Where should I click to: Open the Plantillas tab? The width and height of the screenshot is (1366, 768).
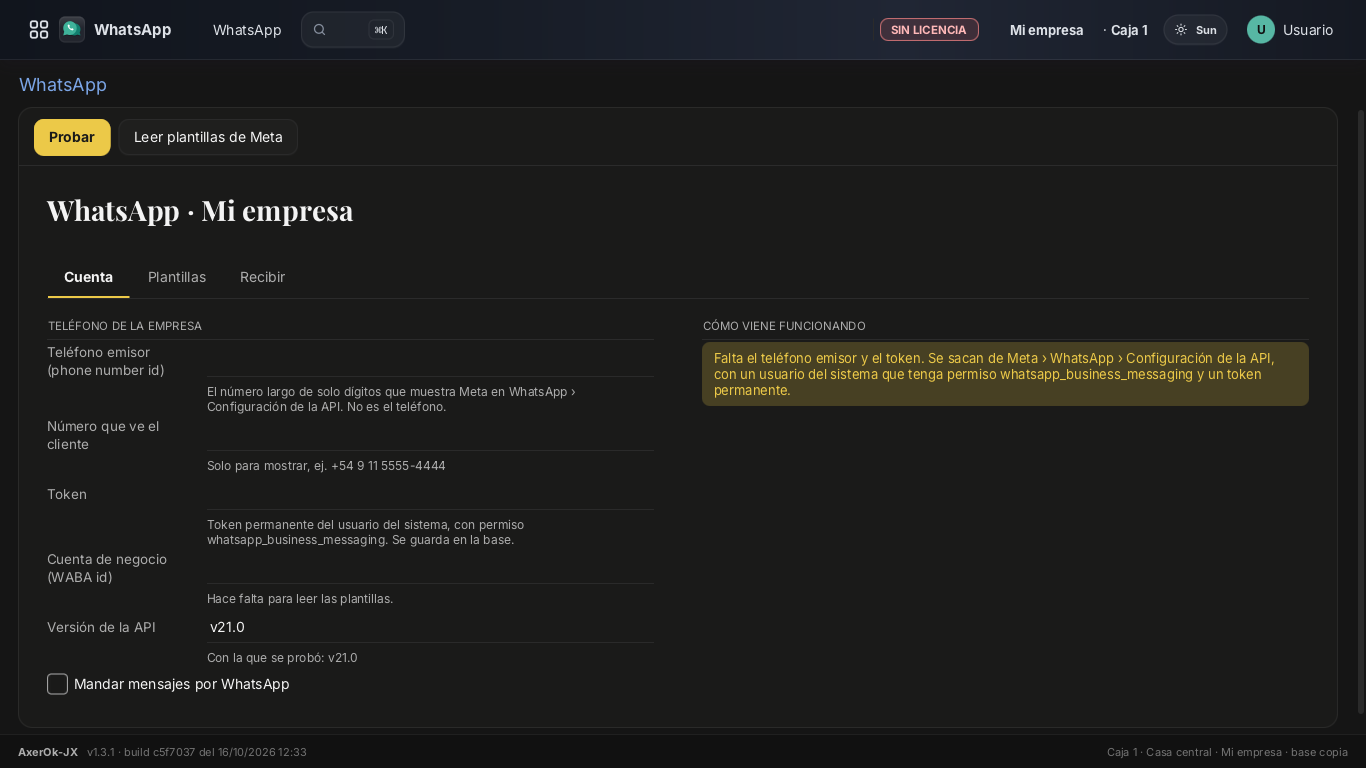tap(177, 277)
